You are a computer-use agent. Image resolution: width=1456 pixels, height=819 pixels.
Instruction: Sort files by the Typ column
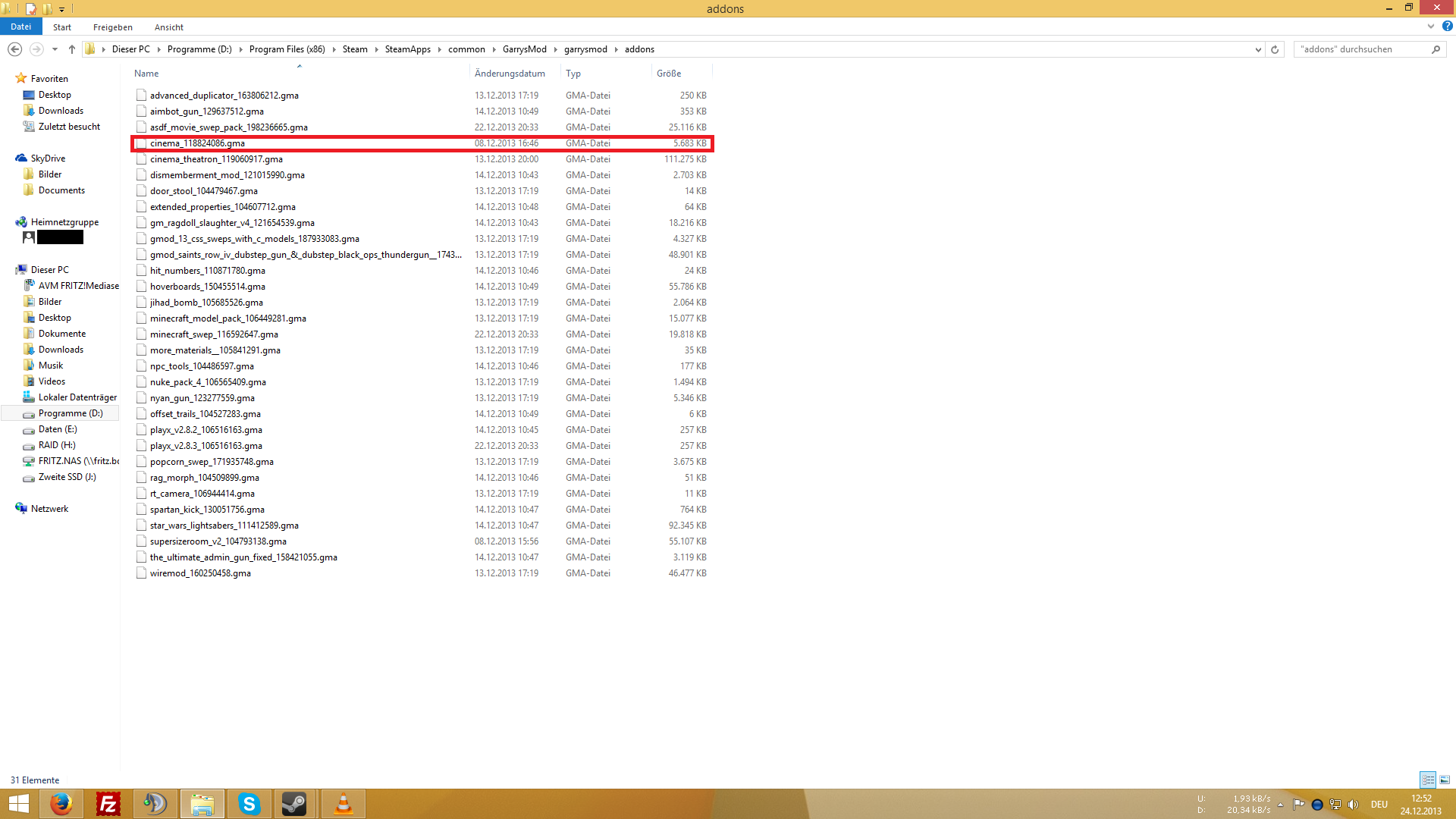(x=605, y=74)
